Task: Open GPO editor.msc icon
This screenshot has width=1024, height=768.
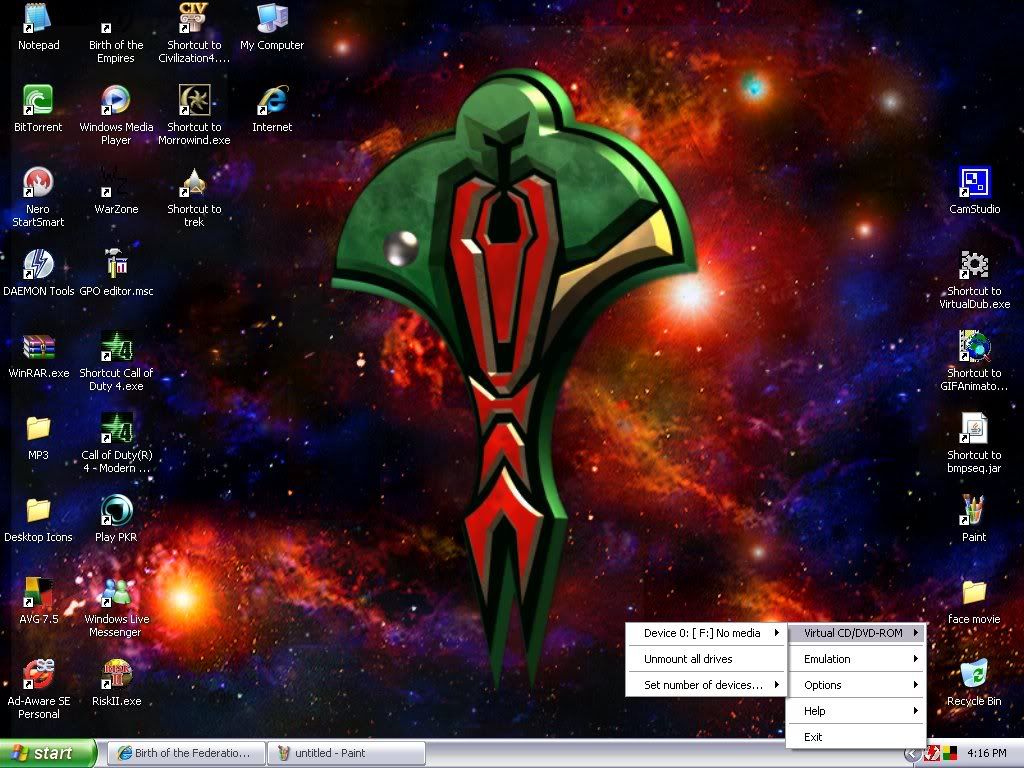Action: [x=116, y=264]
